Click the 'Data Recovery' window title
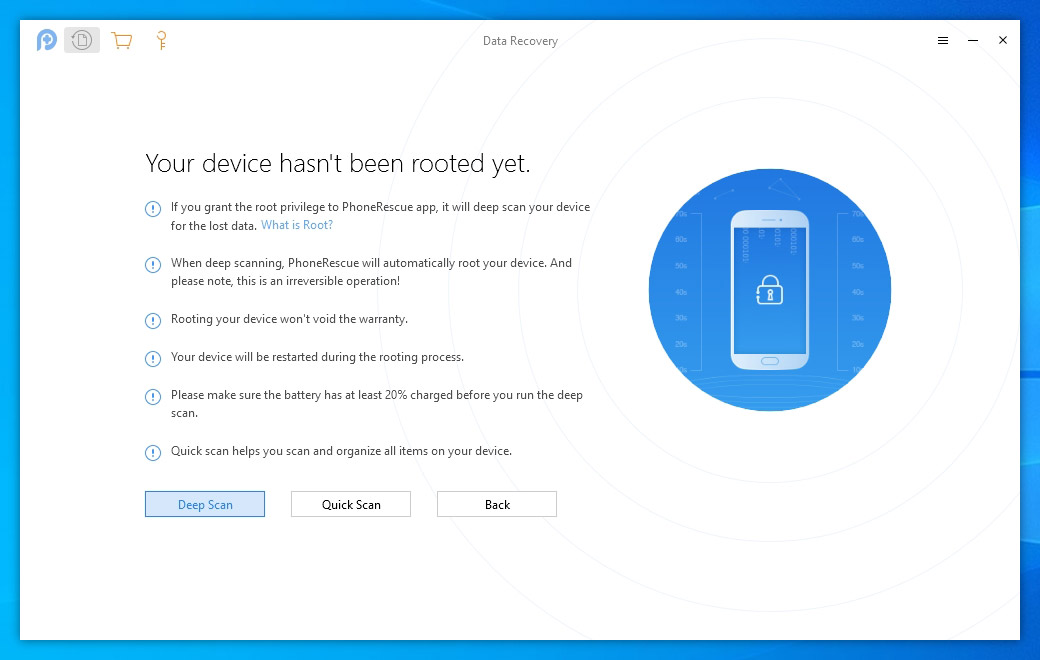Screen dimensions: 1040x660 (x=520, y=40)
